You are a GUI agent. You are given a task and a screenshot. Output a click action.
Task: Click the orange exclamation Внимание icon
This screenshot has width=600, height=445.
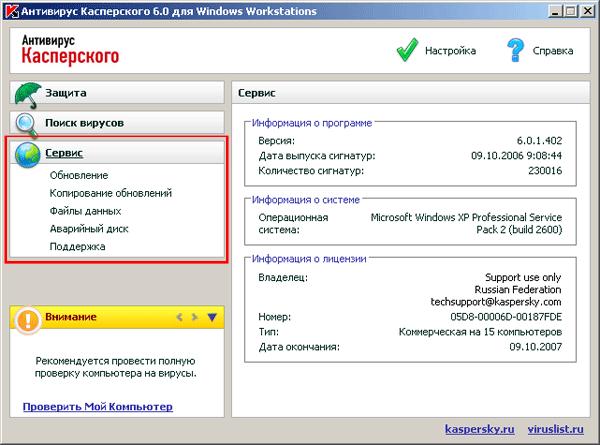28,319
